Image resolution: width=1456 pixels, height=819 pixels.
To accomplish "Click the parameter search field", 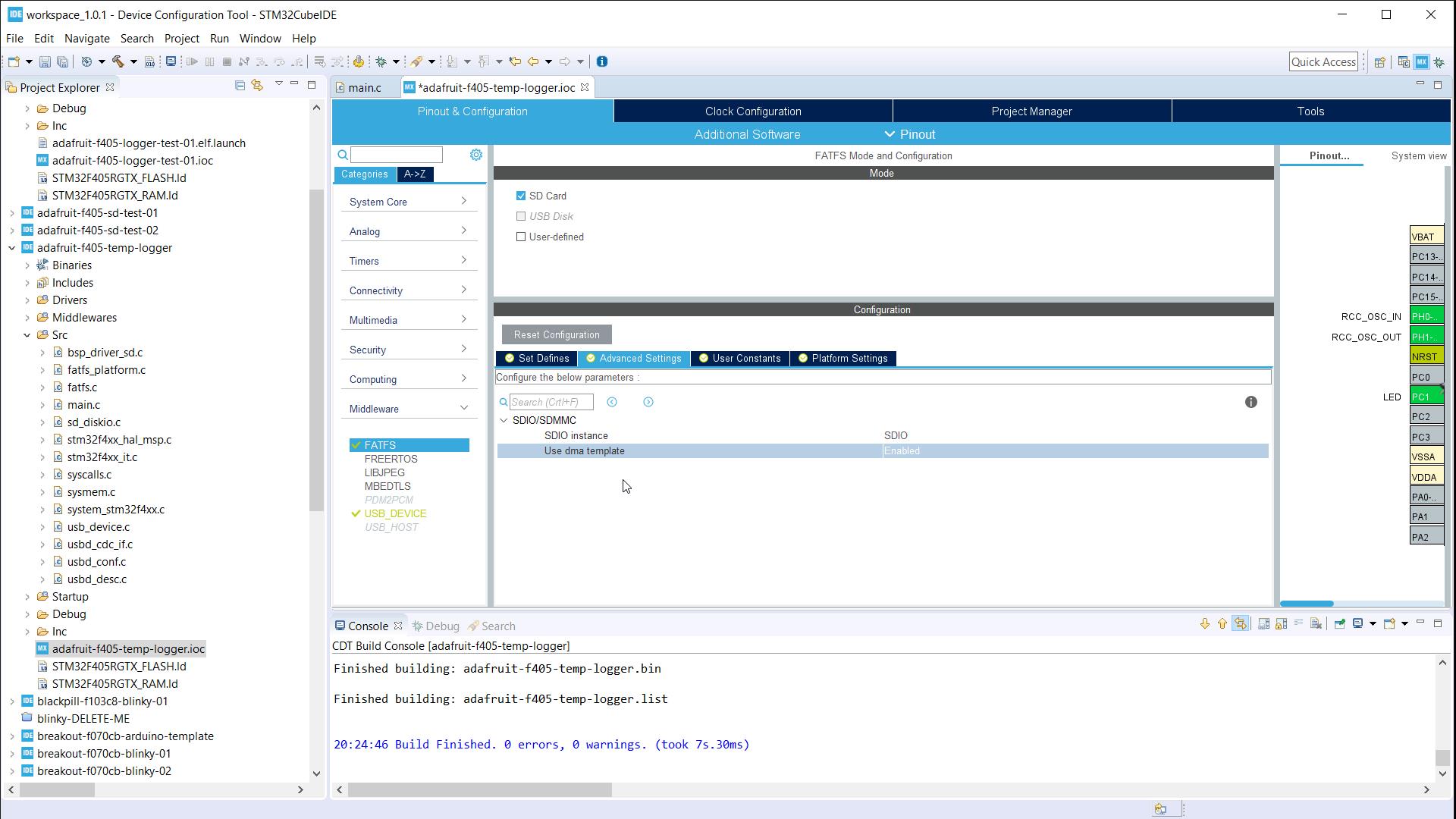I will click(551, 402).
